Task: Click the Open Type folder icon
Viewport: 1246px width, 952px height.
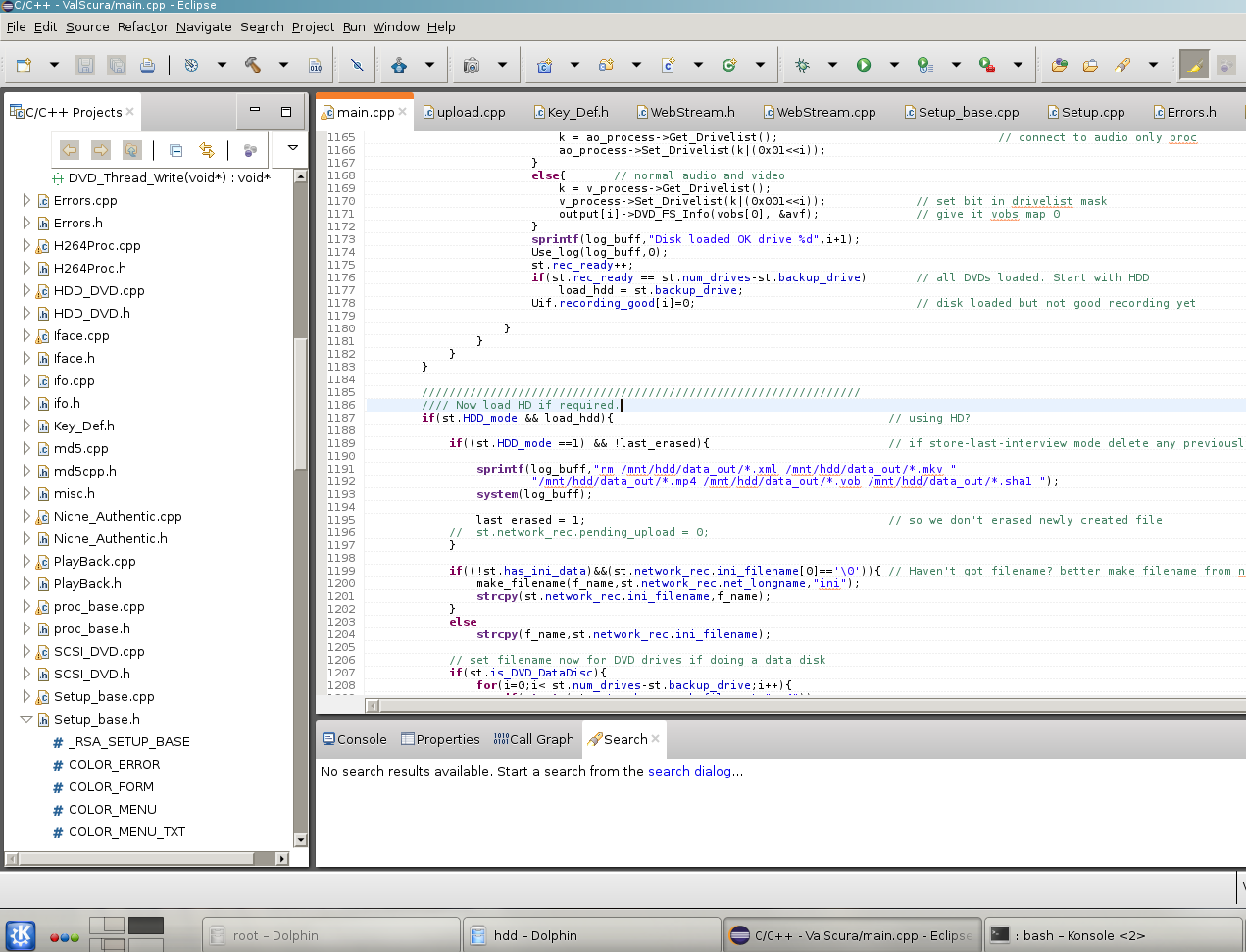Action: [1060, 65]
